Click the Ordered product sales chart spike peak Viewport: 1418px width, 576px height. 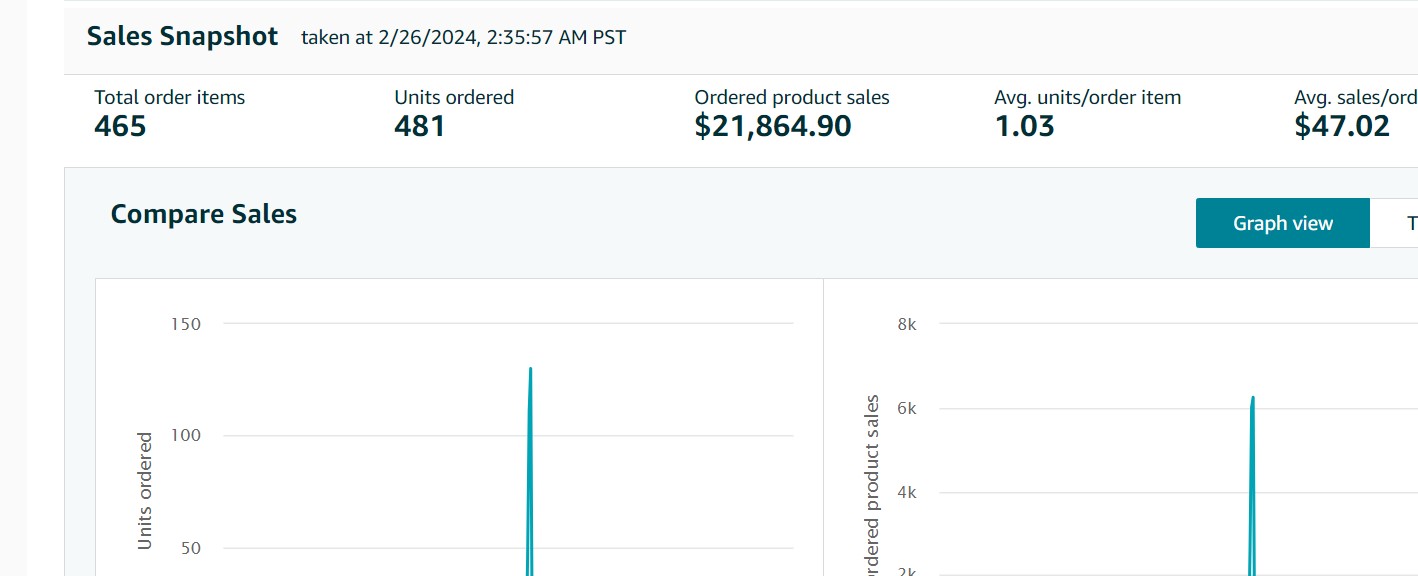(x=1252, y=398)
